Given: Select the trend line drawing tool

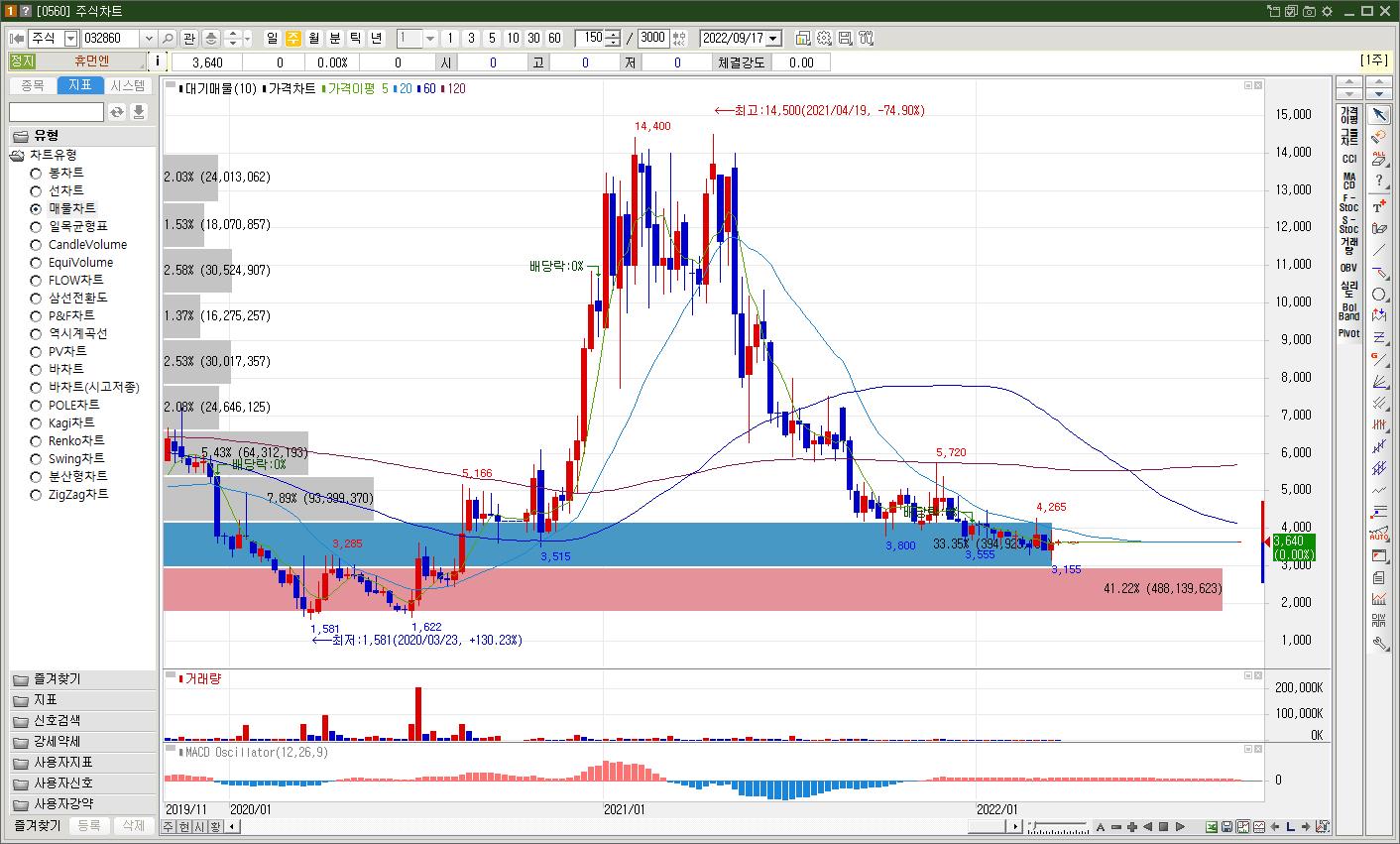Looking at the screenshot, I should pyautogui.click(x=1379, y=250).
